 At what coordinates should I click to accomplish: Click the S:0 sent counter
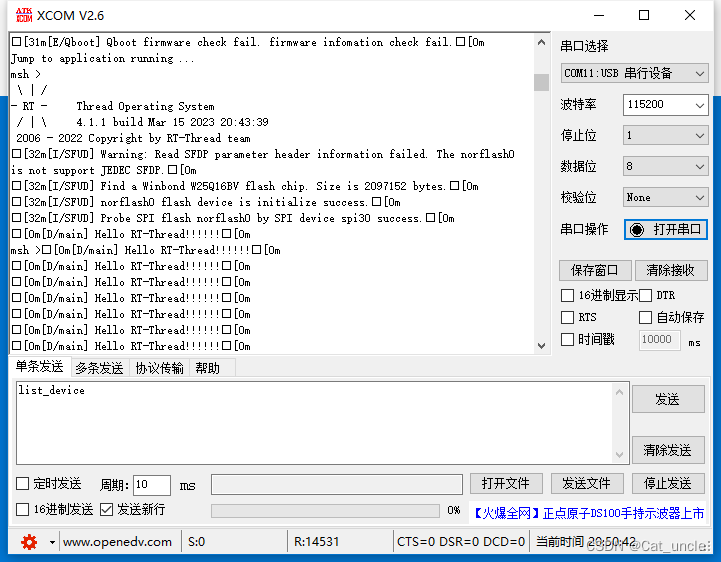(x=196, y=542)
